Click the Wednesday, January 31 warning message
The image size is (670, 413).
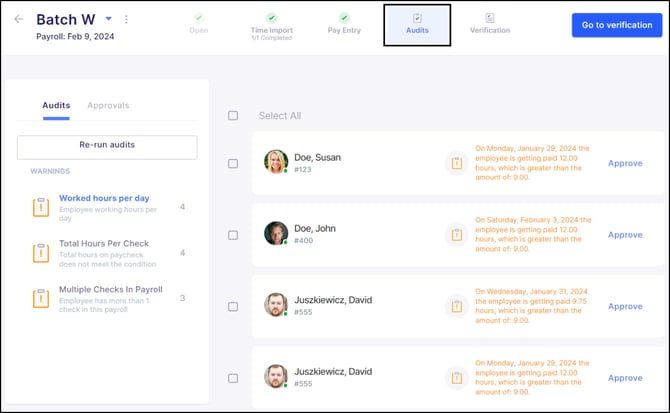point(531,306)
